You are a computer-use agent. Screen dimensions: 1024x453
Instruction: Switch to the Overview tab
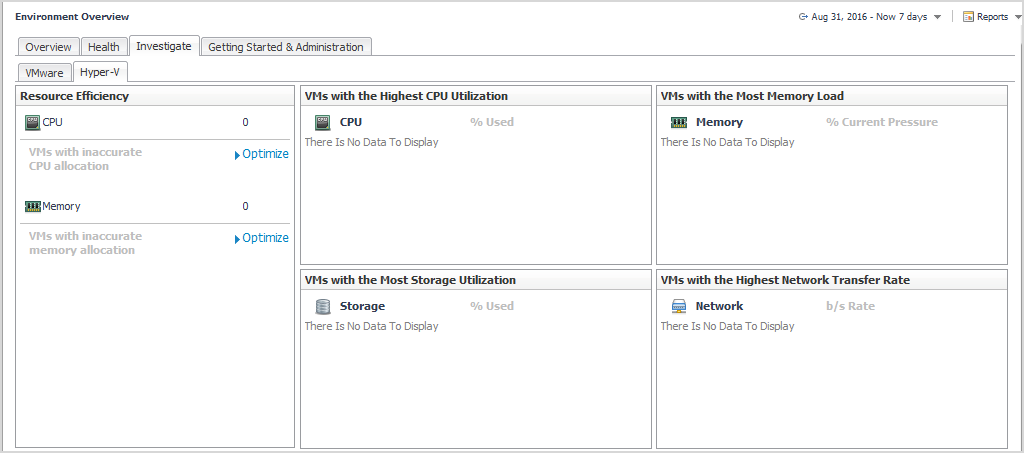[48, 47]
